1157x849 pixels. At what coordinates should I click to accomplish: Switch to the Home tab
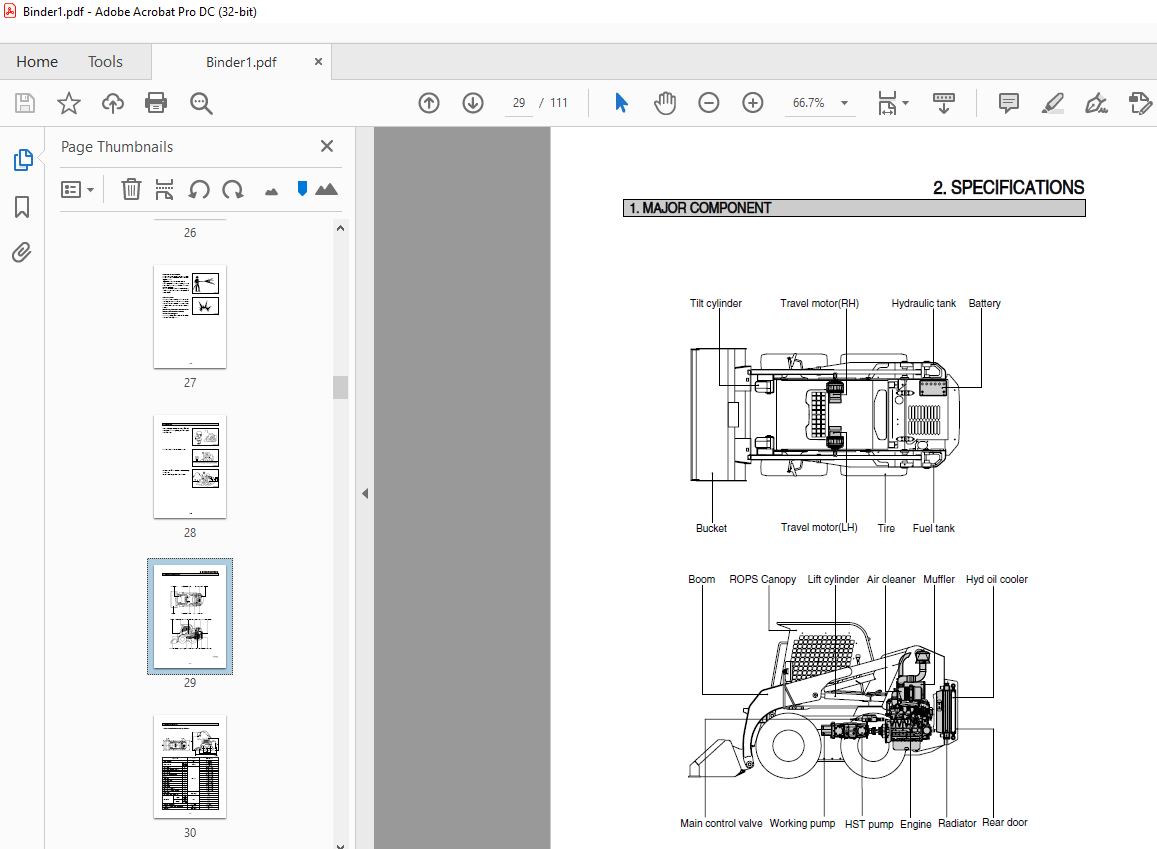tap(37, 62)
